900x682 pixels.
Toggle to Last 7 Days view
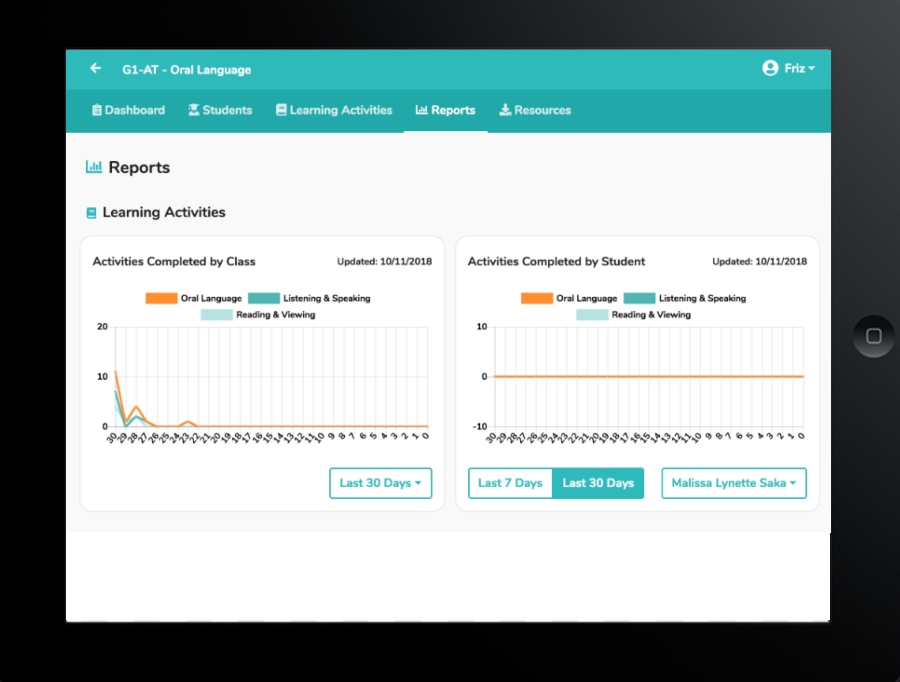510,483
